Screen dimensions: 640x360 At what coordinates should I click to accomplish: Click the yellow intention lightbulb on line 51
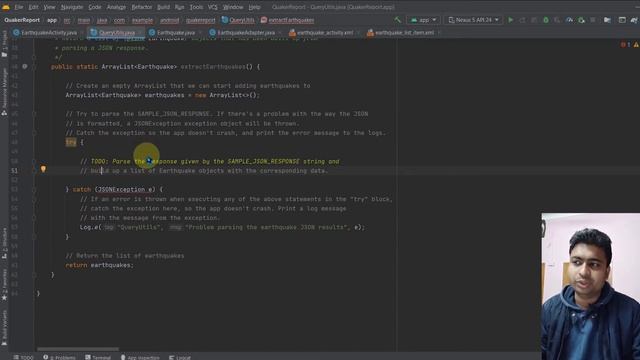[x=43, y=169]
